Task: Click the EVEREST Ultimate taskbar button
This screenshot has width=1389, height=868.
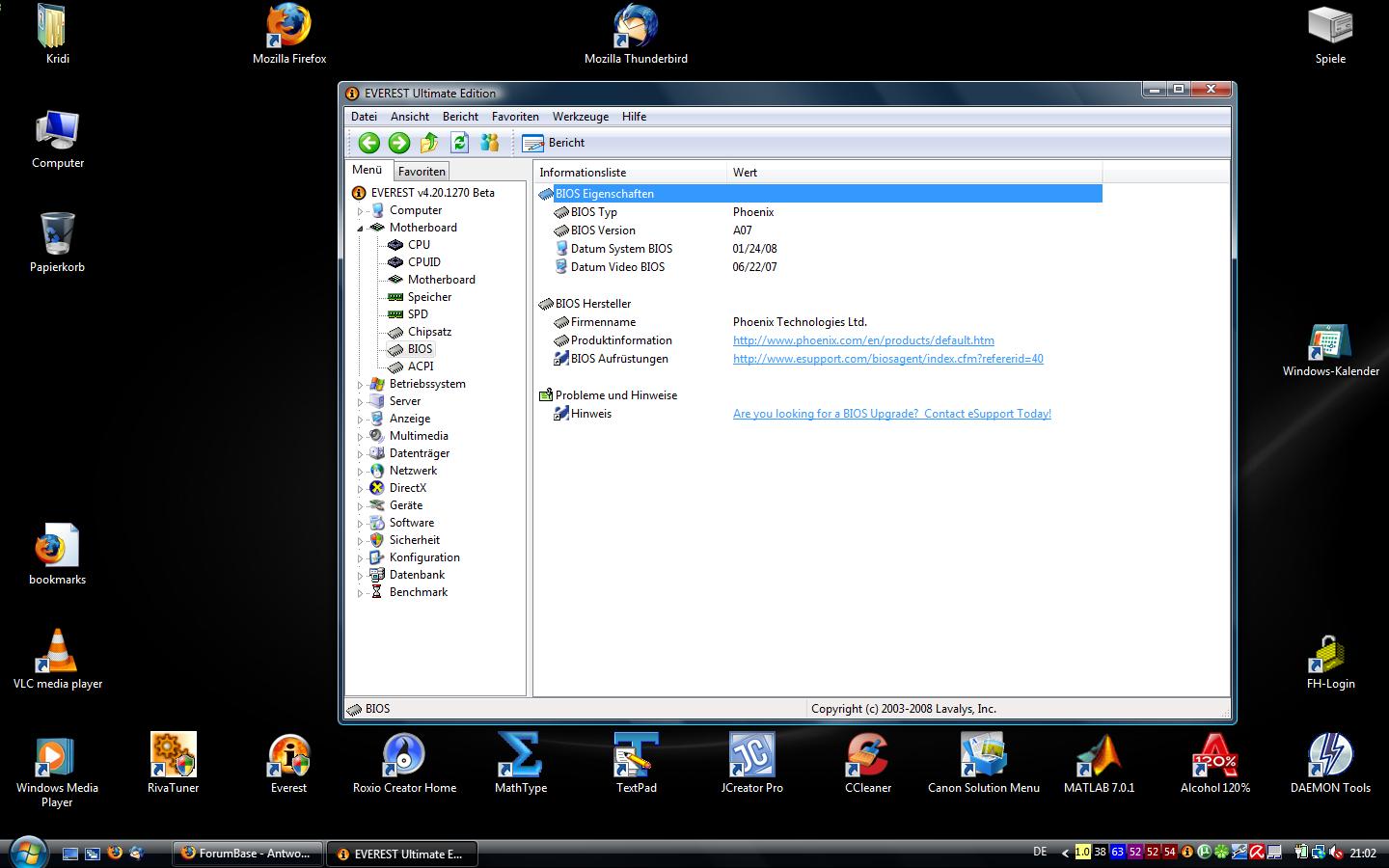Action: (x=401, y=854)
